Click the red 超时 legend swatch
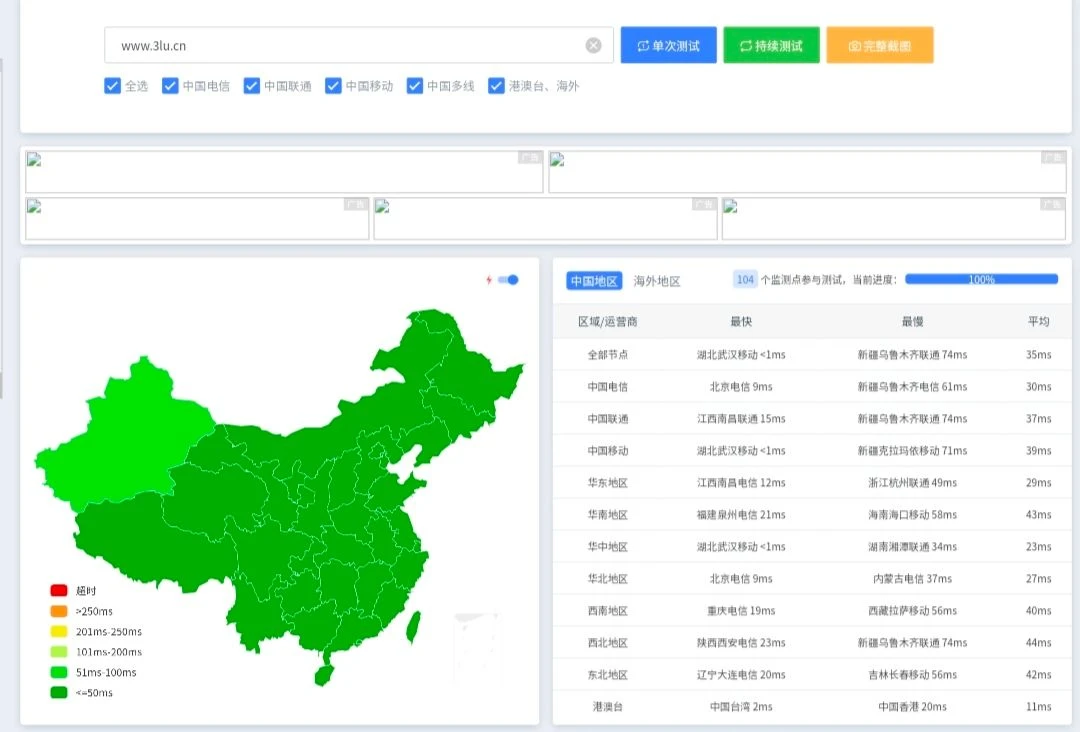Image resolution: width=1080 pixels, height=732 pixels. pos(59,590)
